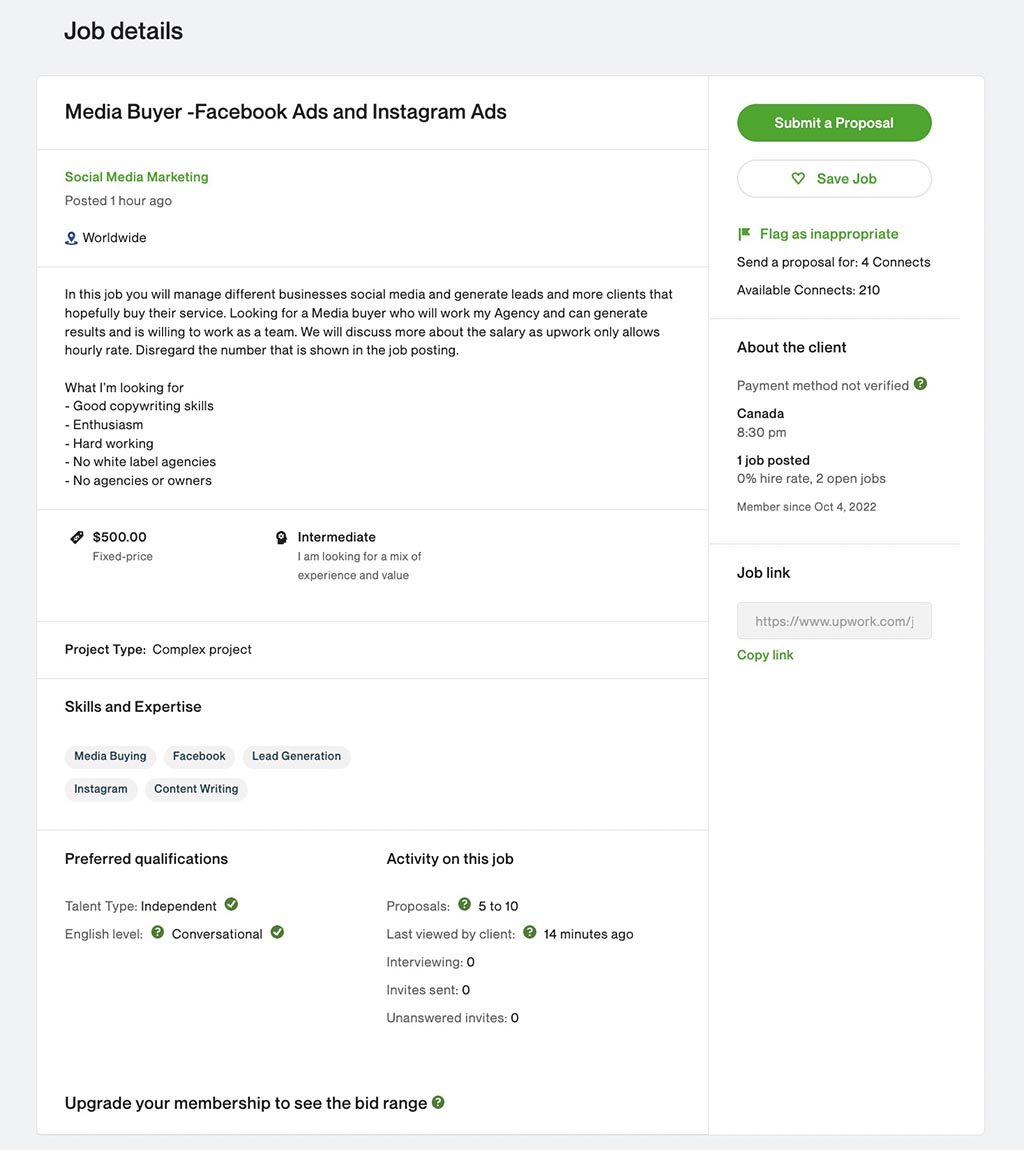
Task: Click the help icon beside Proposals
Action: [x=464, y=904]
